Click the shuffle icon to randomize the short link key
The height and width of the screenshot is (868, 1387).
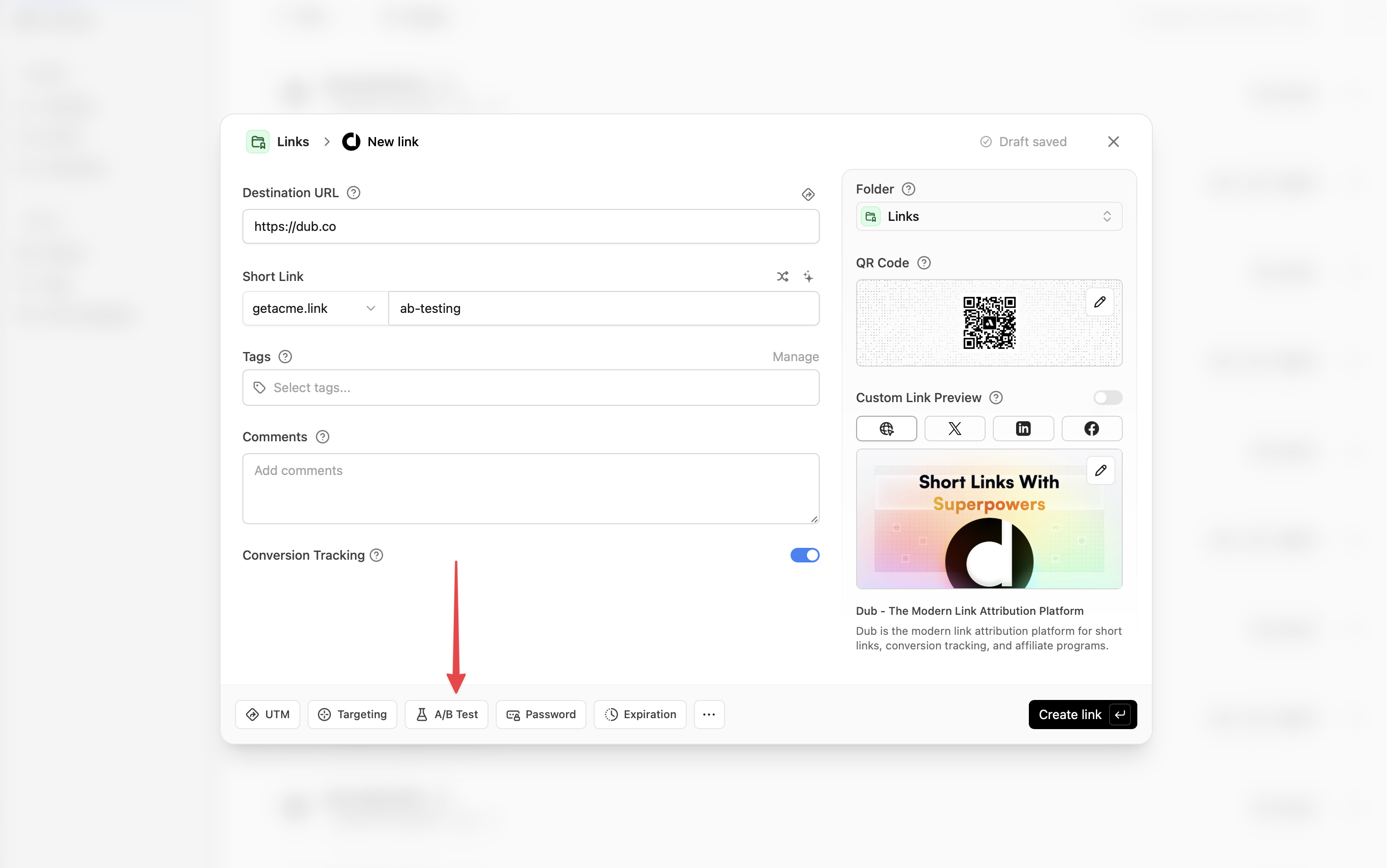782,277
